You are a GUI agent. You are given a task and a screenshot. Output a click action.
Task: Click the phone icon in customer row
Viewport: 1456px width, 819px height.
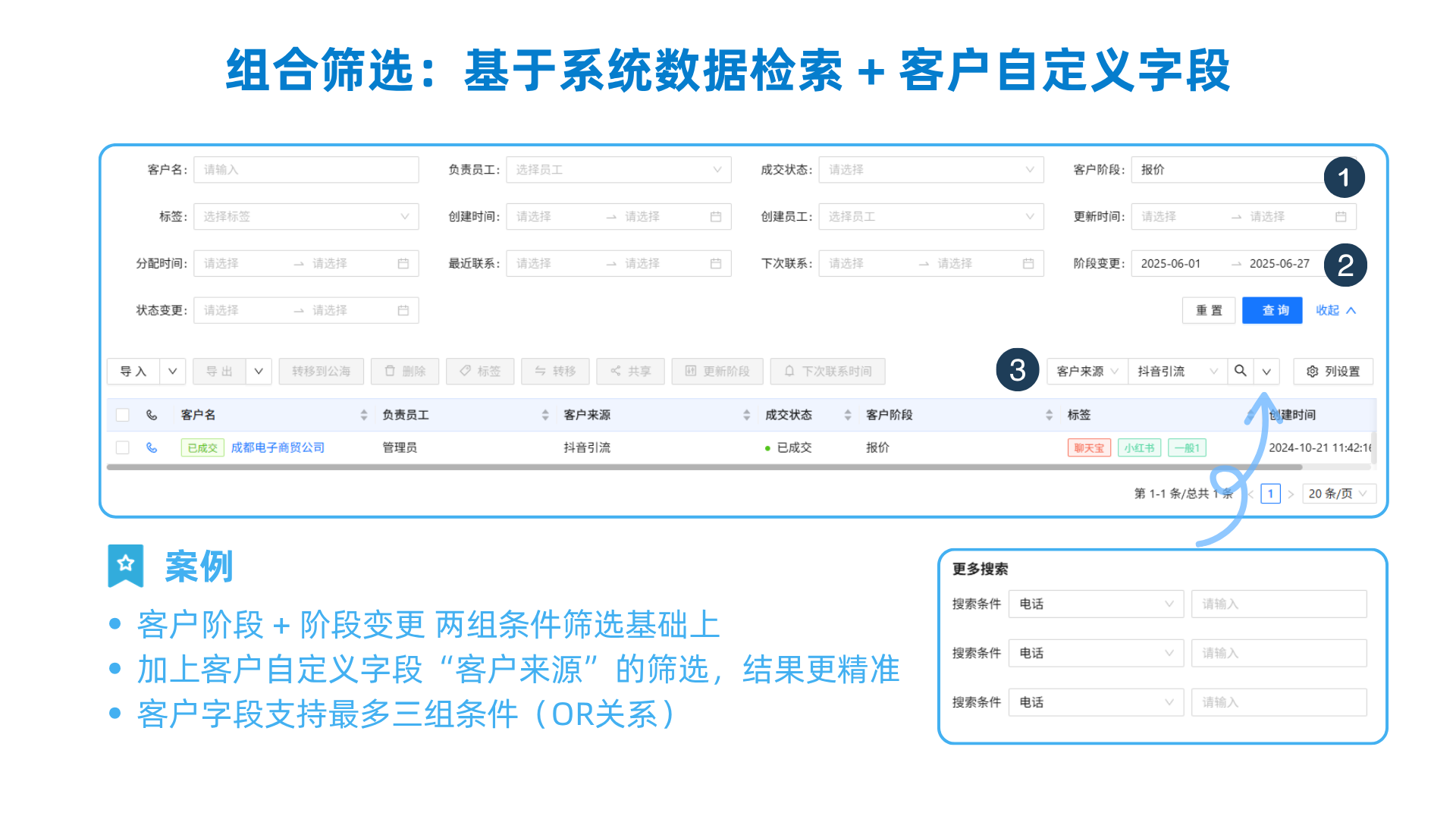pos(152,447)
